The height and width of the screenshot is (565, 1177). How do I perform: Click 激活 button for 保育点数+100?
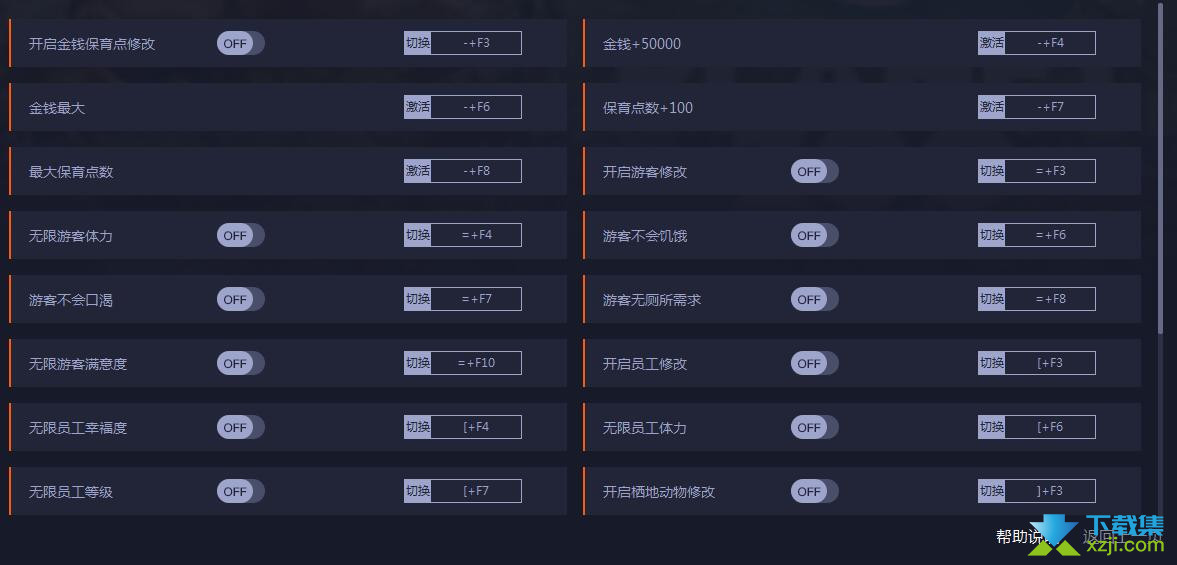pos(992,107)
